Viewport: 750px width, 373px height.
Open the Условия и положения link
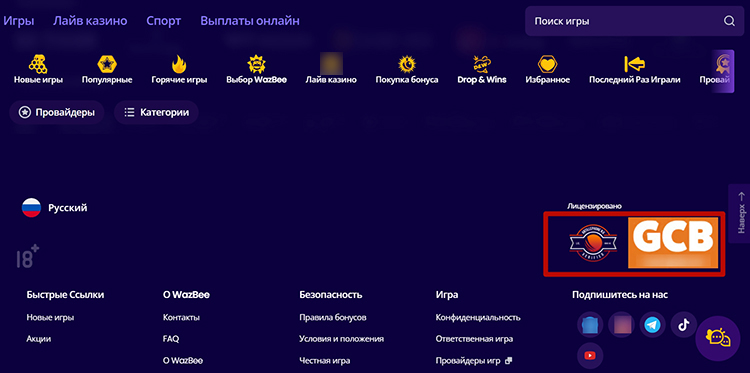click(x=342, y=339)
